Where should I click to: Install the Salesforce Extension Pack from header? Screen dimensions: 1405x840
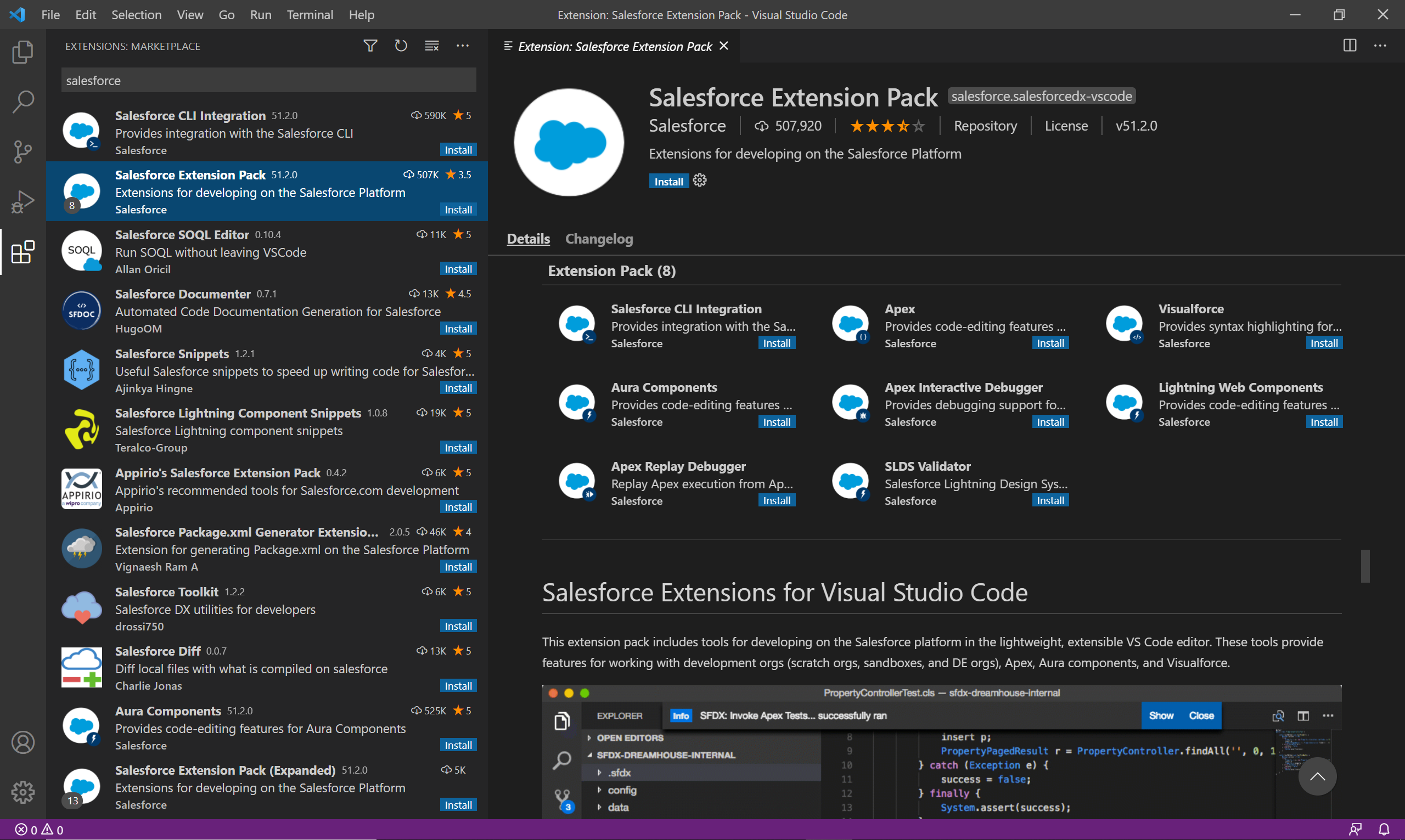pos(668,182)
